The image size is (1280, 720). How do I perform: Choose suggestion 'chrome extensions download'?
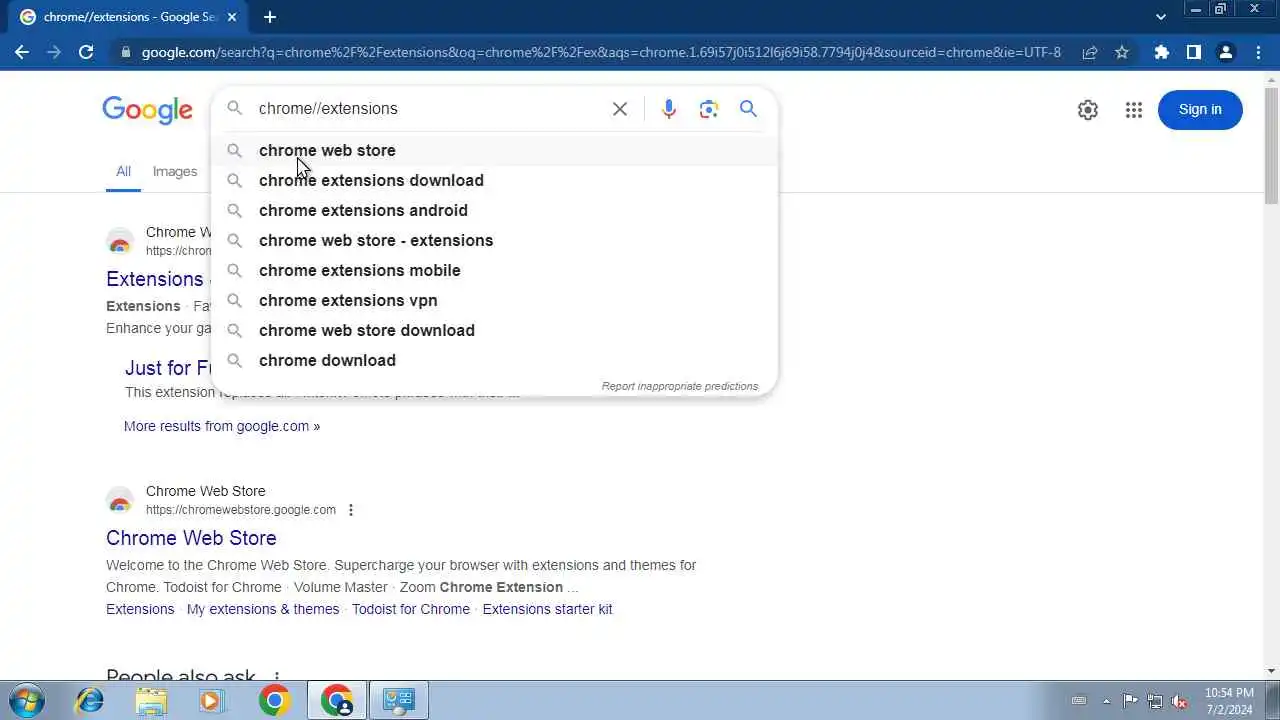(494, 180)
